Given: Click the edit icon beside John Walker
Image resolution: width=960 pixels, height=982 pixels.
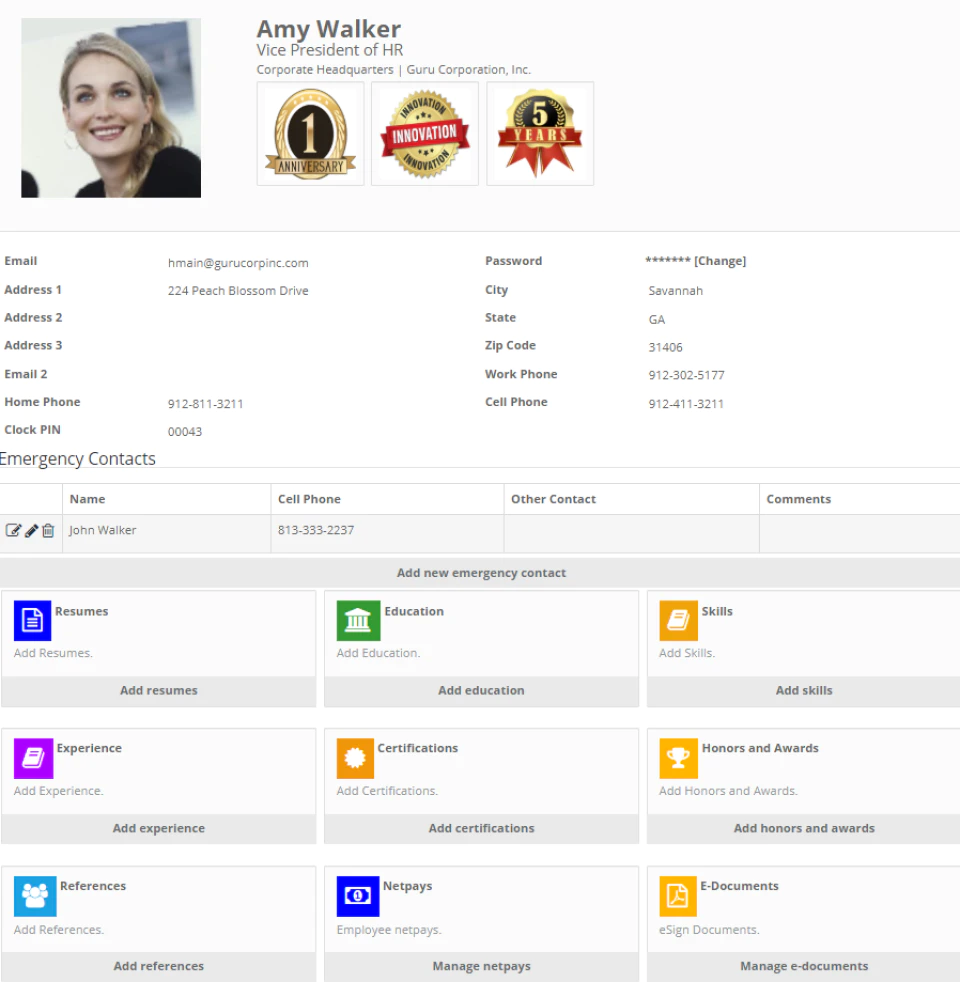Looking at the screenshot, I should (x=13, y=530).
